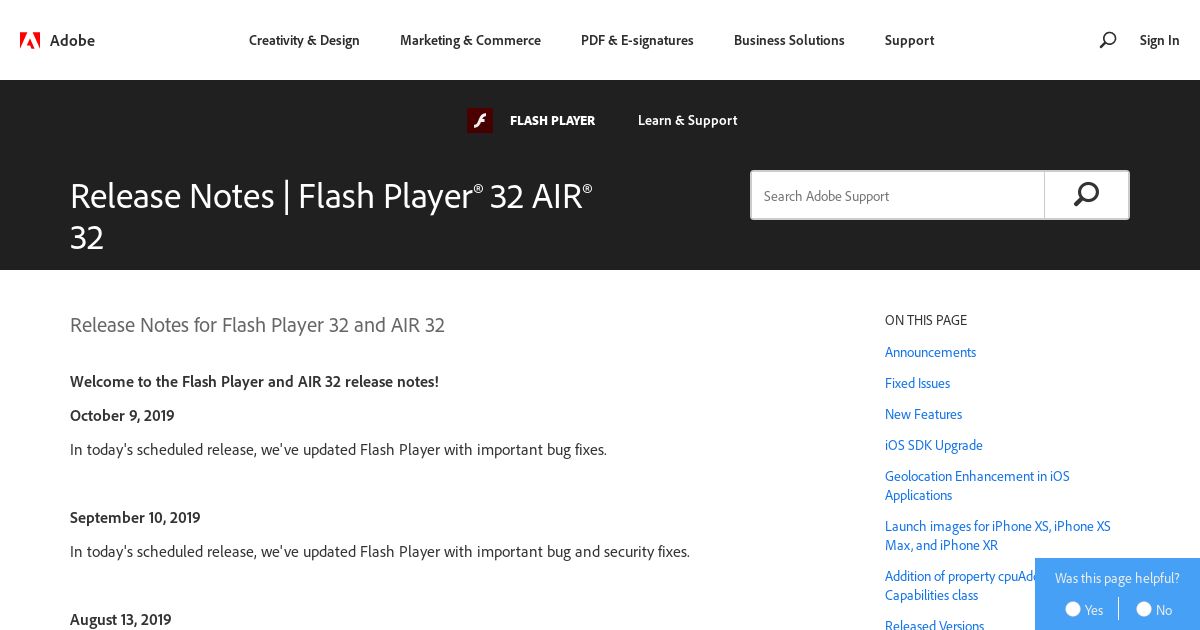The width and height of the screenshot is (1200, 630).
Task: Submit search with Adobe Support magnifier button
Action: (1087, 195)
